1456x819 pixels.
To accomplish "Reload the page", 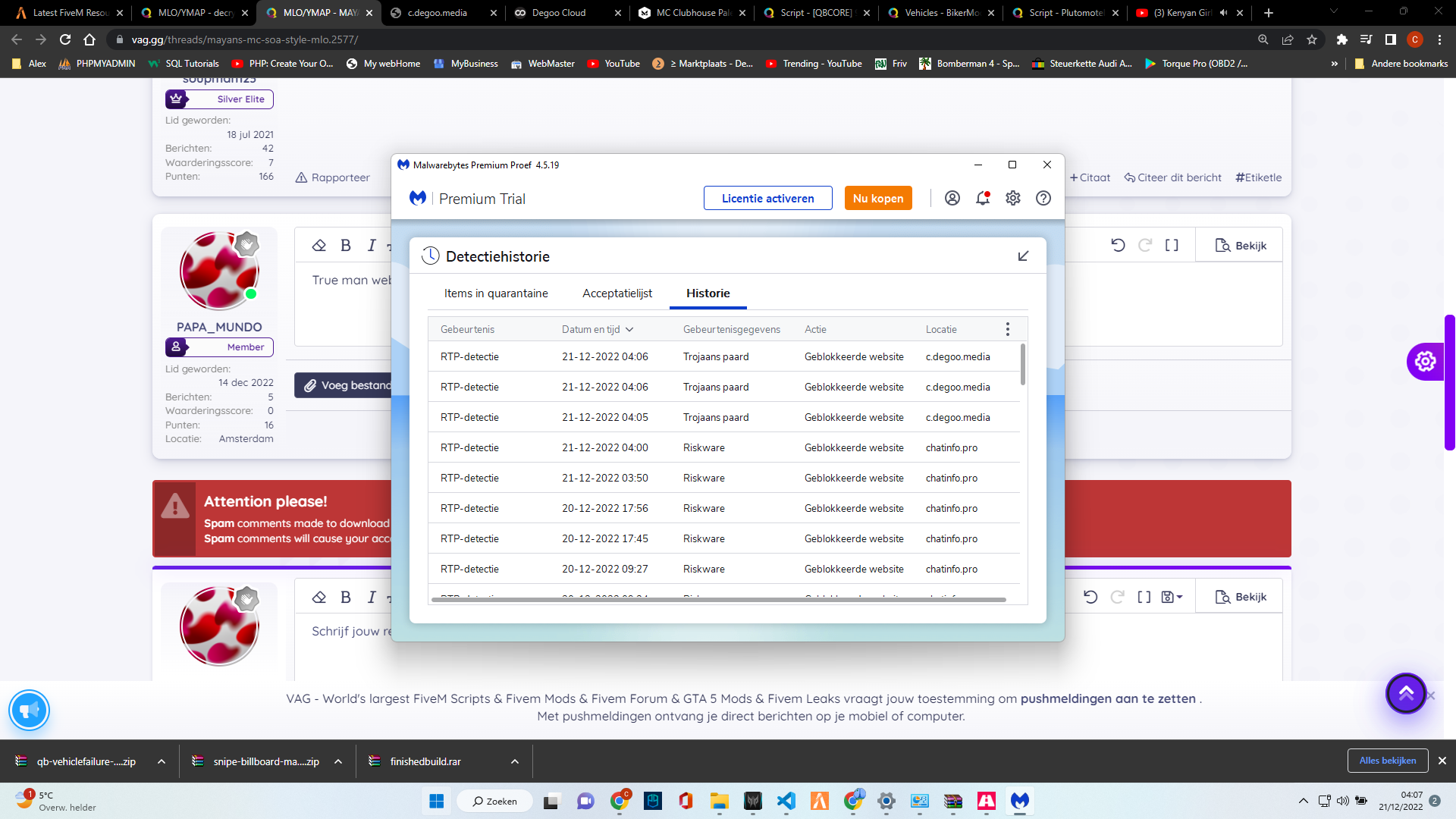I will click(65, 39).
